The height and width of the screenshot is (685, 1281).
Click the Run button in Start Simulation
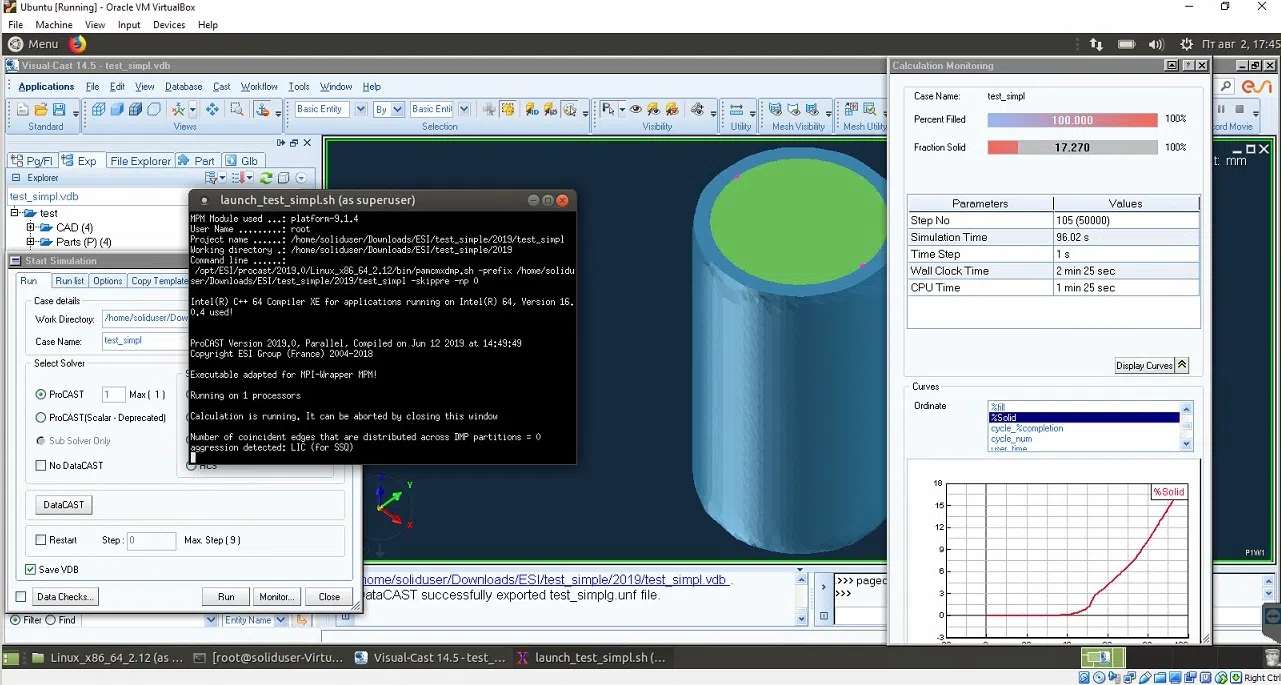(226, 597)
